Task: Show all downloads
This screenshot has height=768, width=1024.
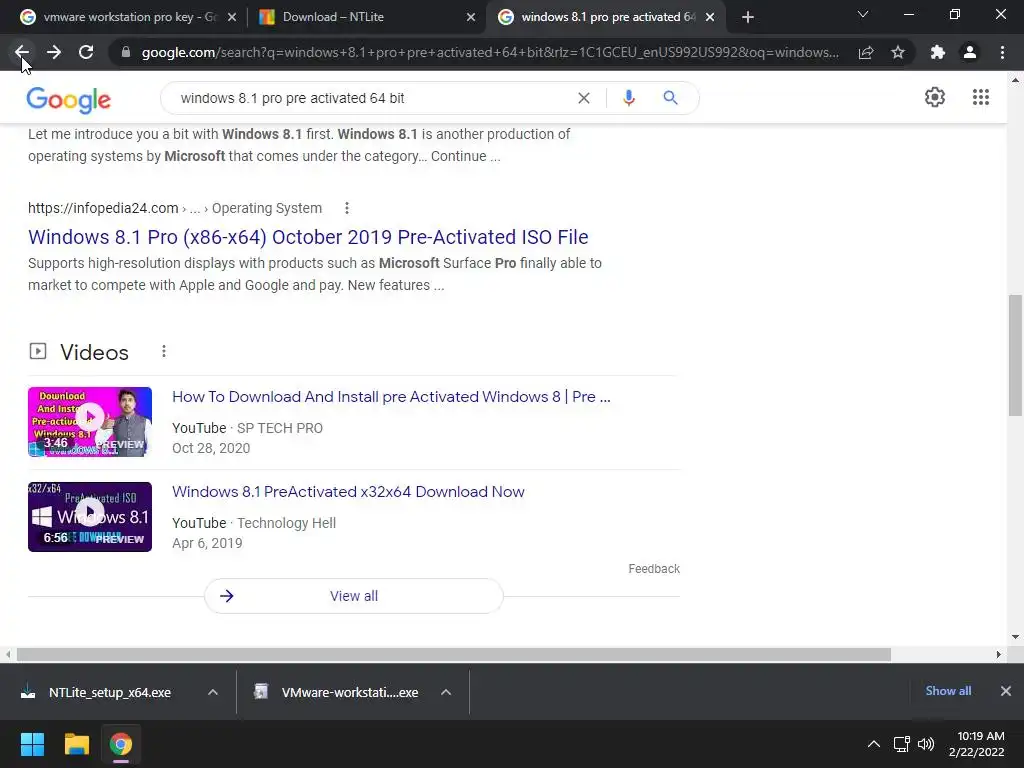Action: (x=948, y=691)
